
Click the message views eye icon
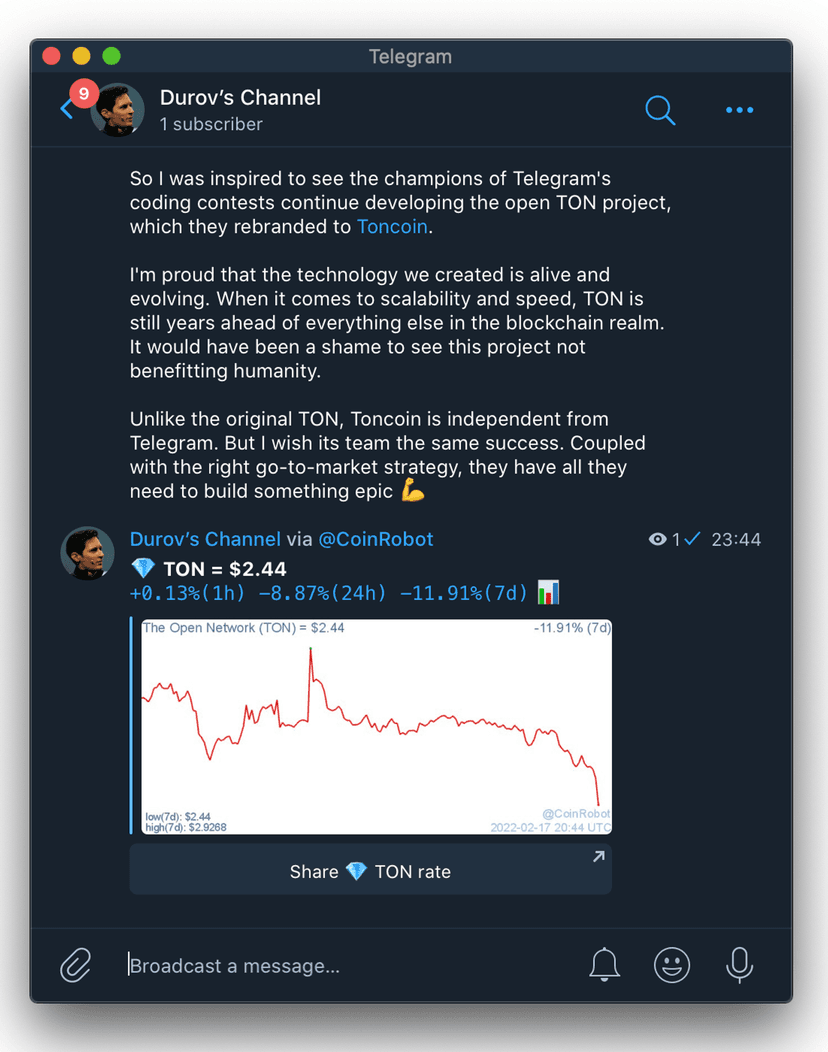click(x=657, y=540)
